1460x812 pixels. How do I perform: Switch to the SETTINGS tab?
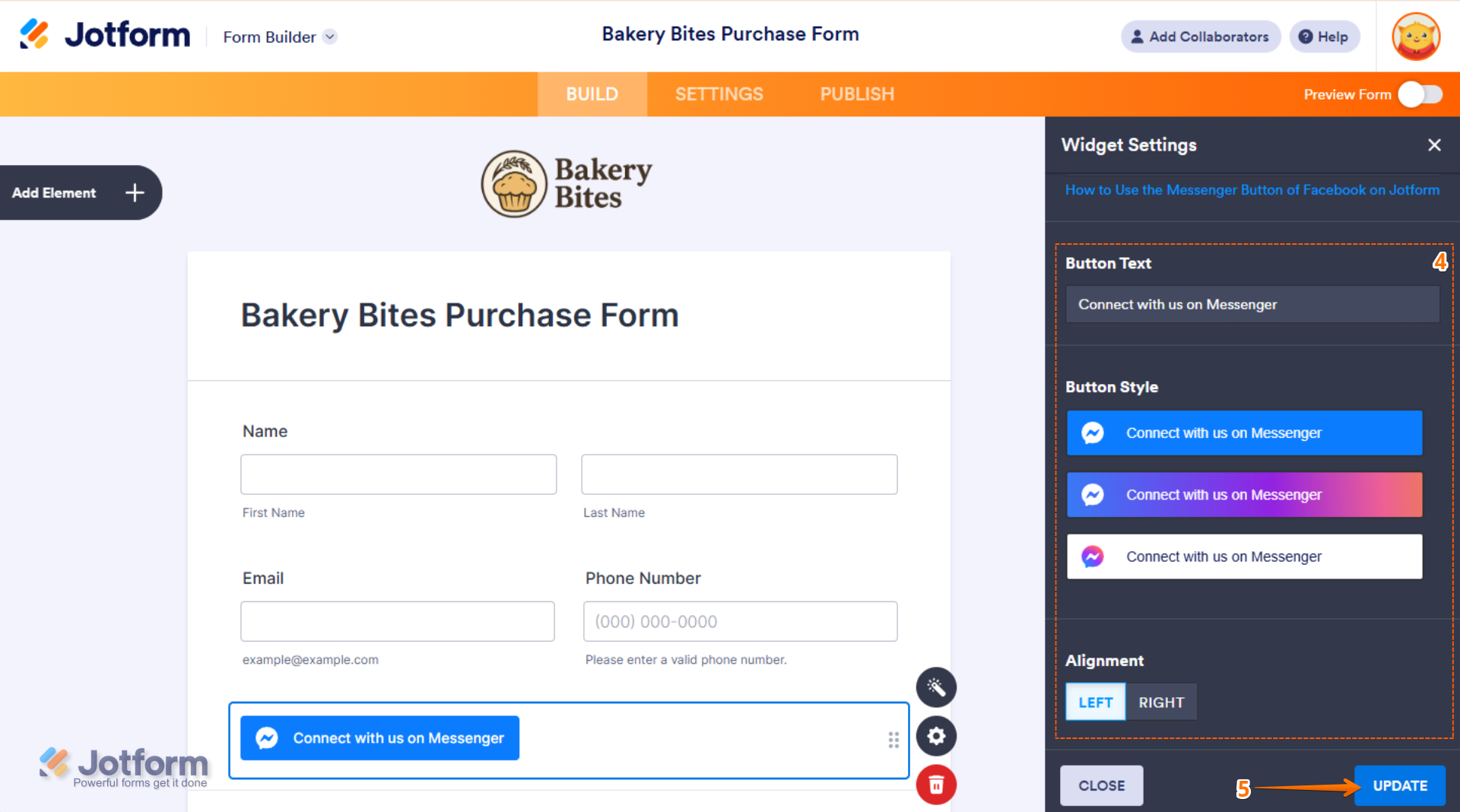pos(719,94)
